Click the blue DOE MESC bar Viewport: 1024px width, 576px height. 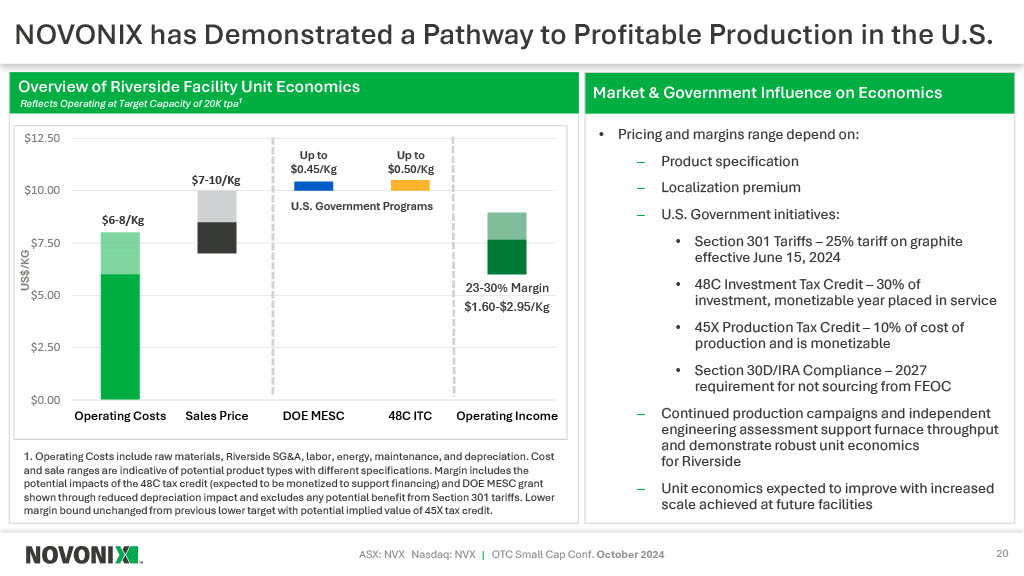tap(314, 185)
